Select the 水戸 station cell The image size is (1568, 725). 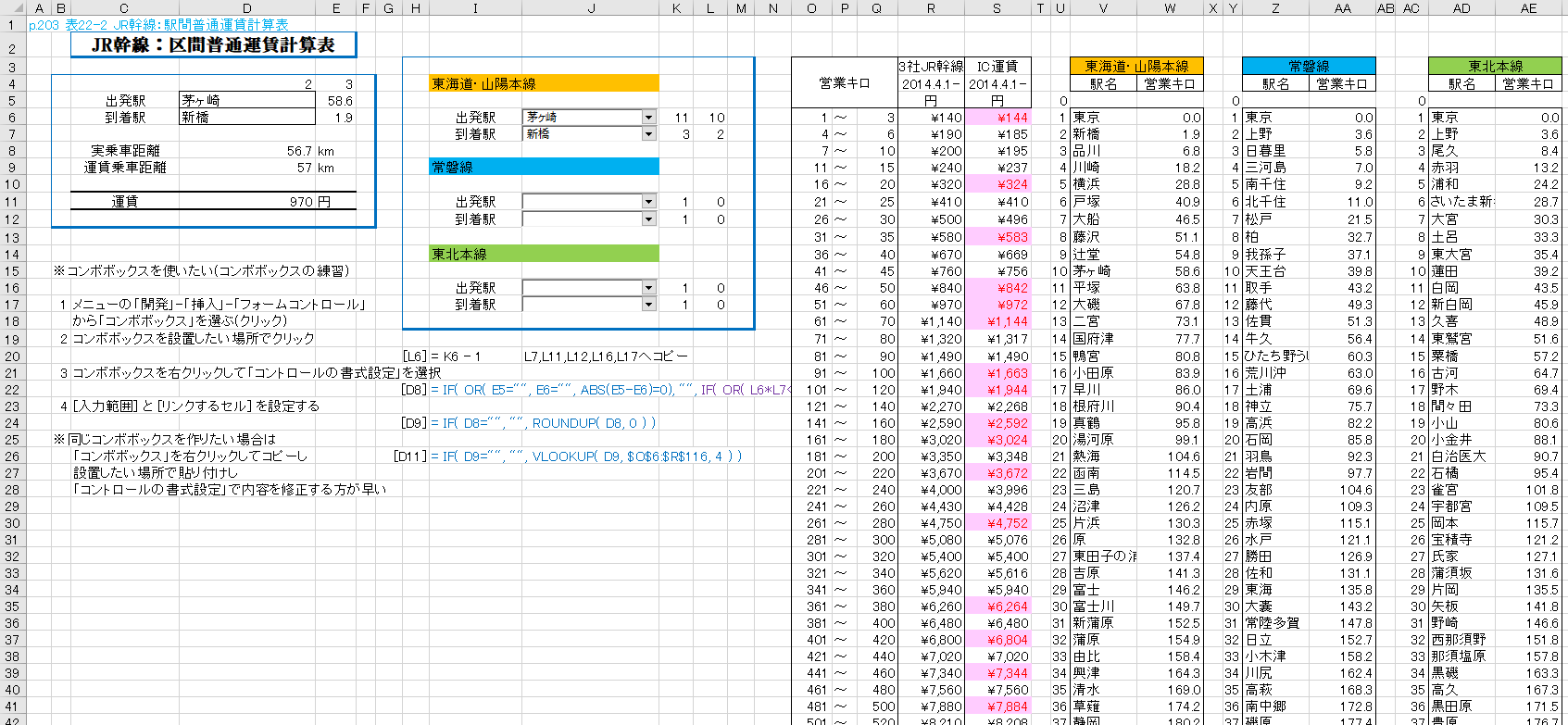point(1275,540)
